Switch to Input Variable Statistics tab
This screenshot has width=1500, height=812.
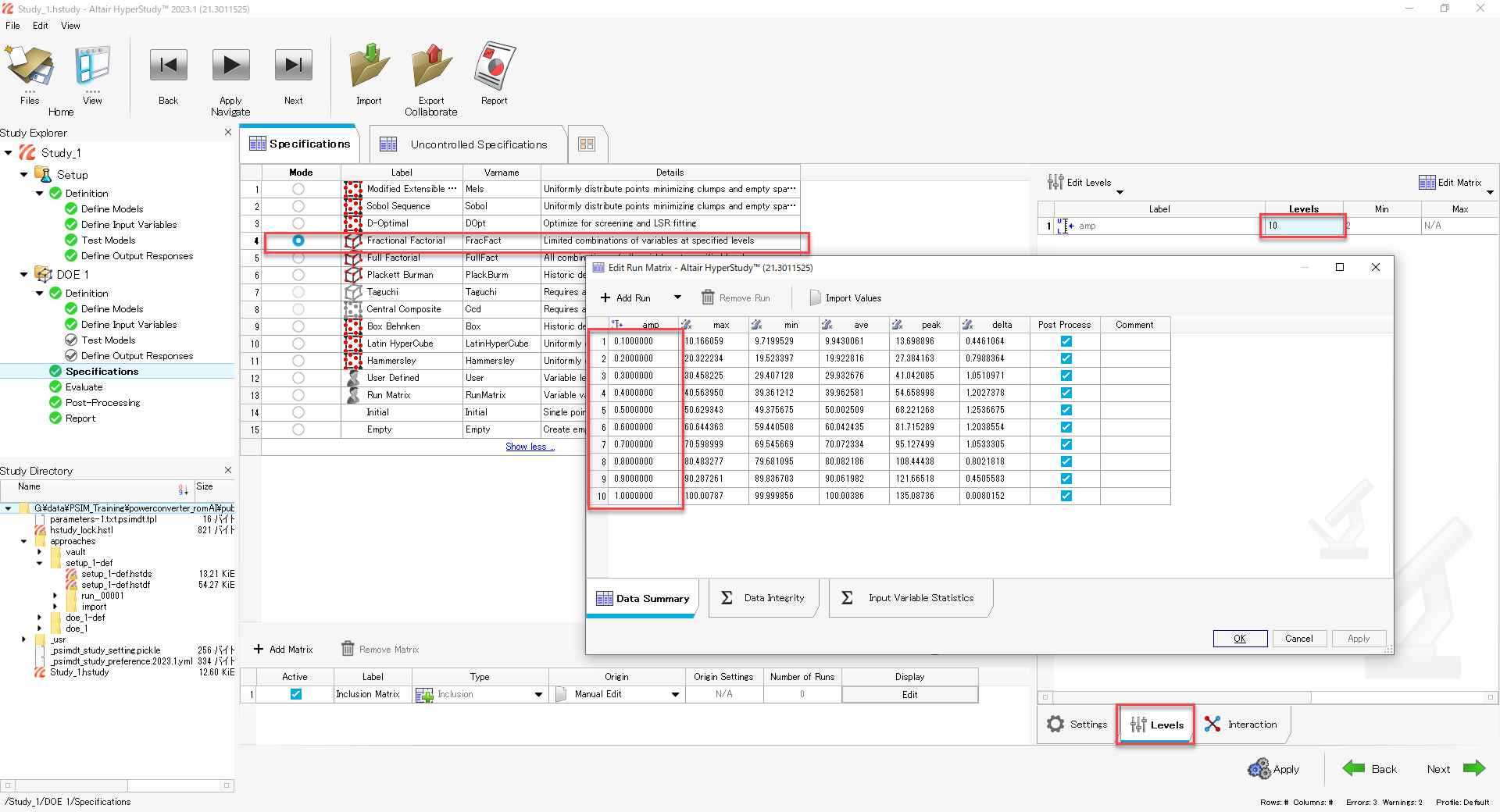909,598
